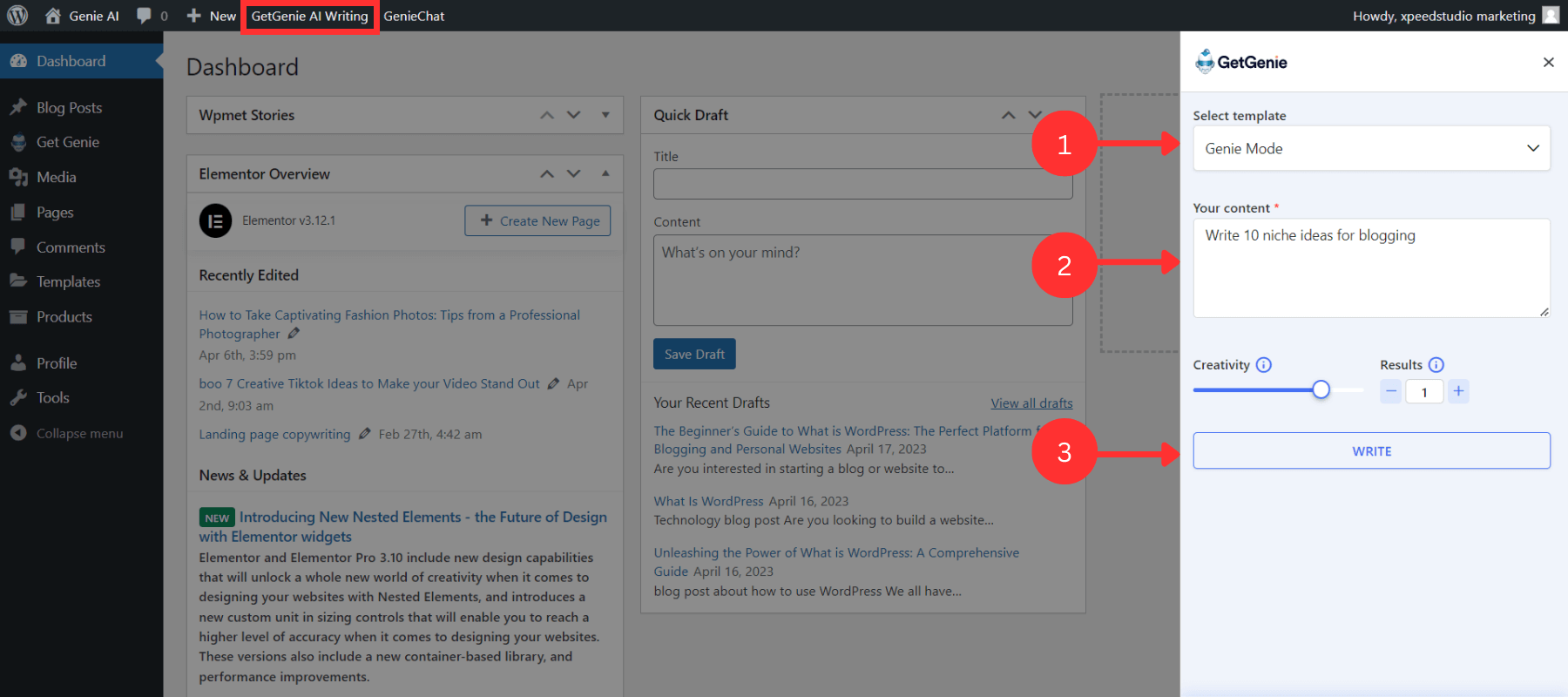Click the Results number field
This screenshot has width=1568, height=697.
coord(1424,391)
